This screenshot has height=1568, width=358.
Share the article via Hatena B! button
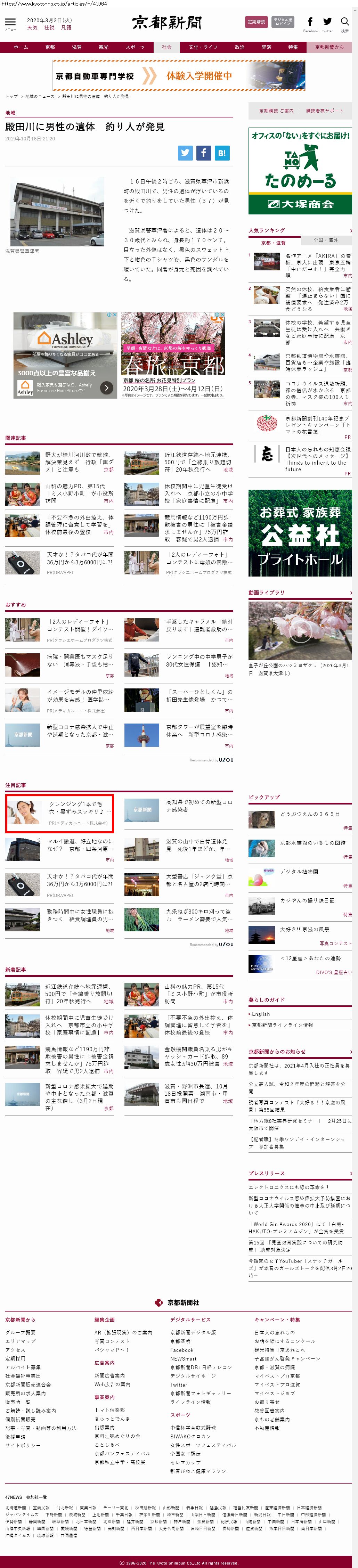point(222,153)
